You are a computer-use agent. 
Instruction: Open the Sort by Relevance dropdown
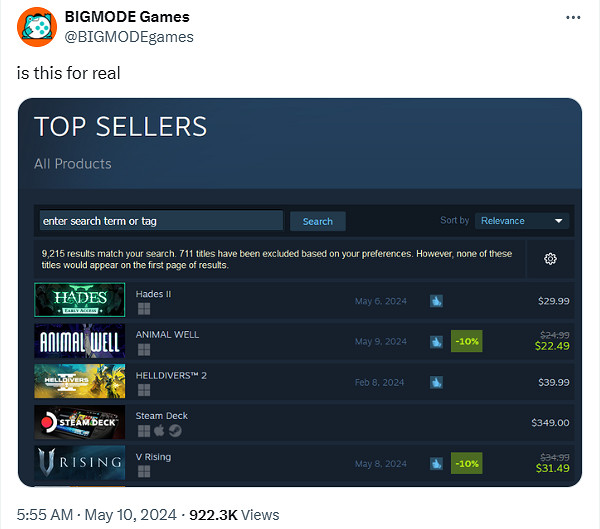point(522,220)
